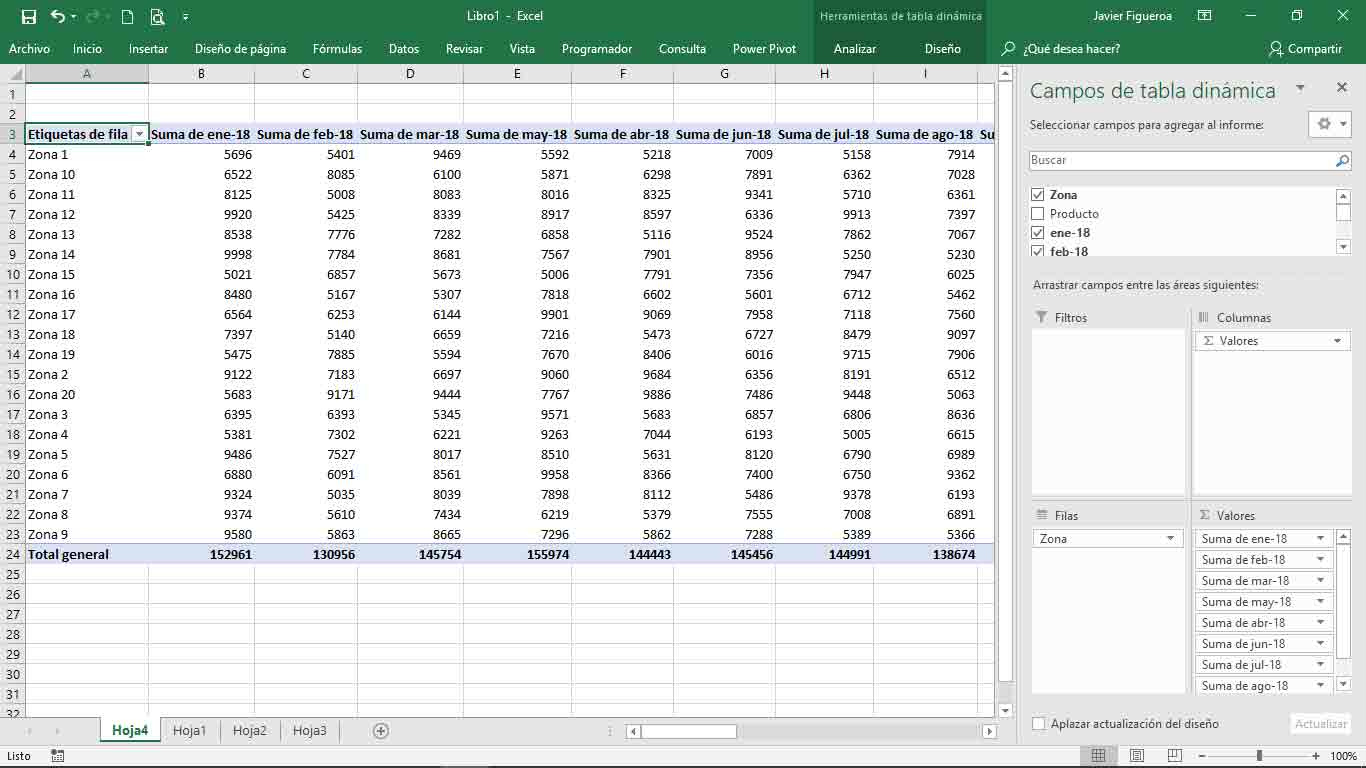The width and height of the screenshot is (1366, 768).
Task: Click the zoom slider handle in status bar
Action: [1259, 756]
